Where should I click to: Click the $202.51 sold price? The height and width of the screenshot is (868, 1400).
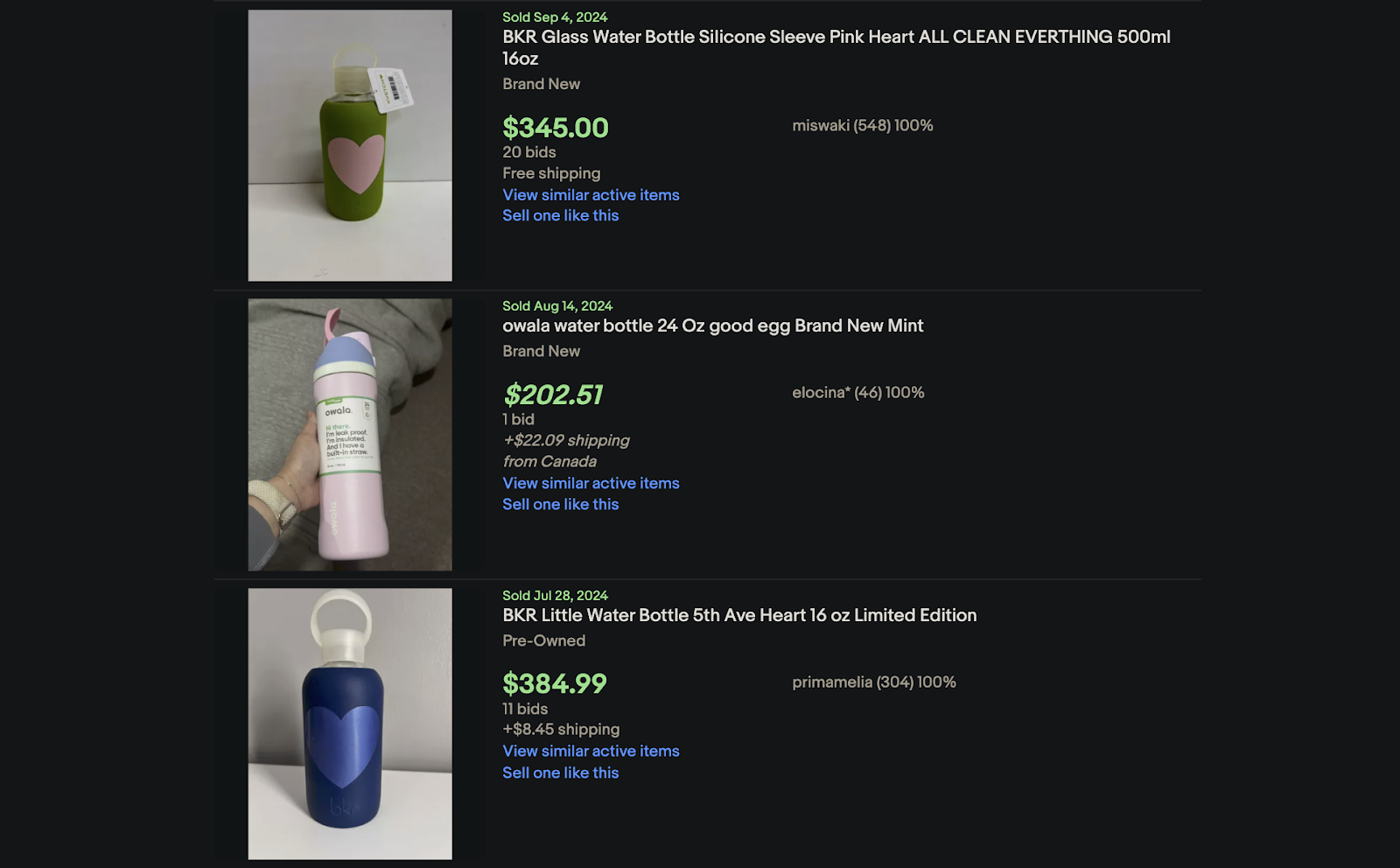552,395
